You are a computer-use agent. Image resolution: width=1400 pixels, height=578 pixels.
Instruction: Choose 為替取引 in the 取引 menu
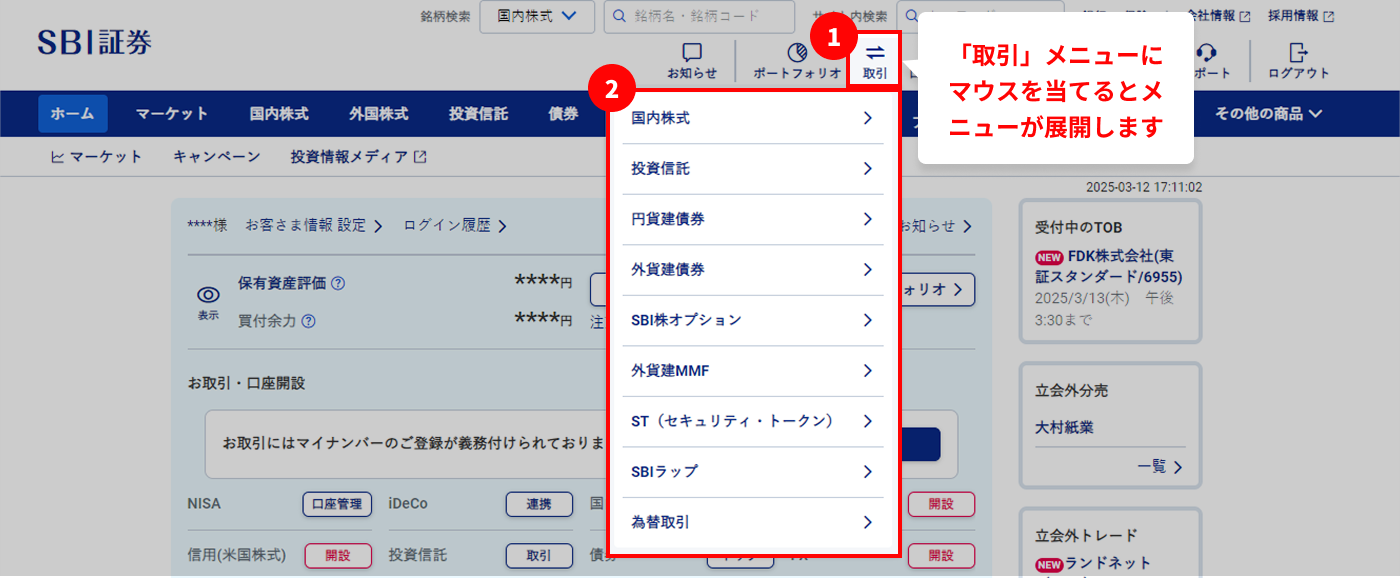coord(753,522)
